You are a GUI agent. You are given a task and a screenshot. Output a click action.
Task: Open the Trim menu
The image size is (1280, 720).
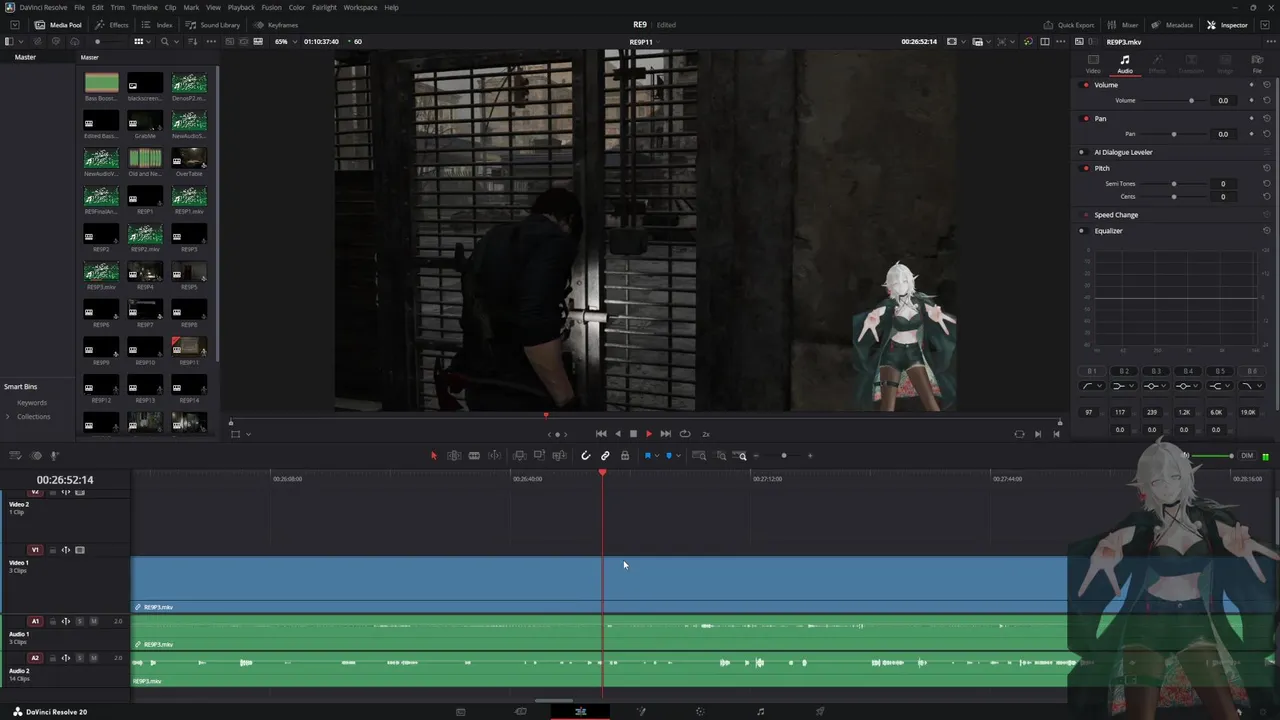[x=118, y=7]
